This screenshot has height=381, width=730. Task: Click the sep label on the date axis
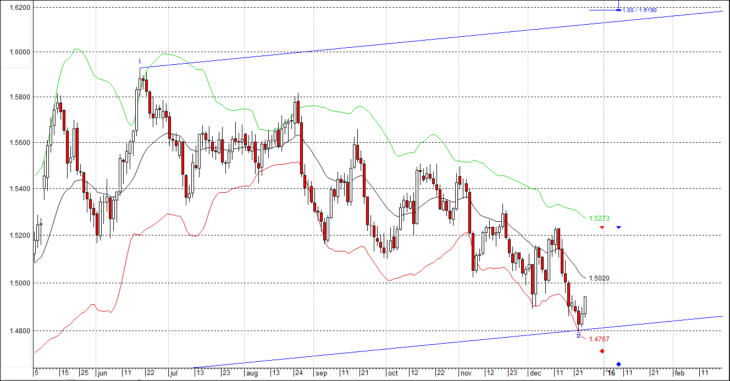(321, 373)
